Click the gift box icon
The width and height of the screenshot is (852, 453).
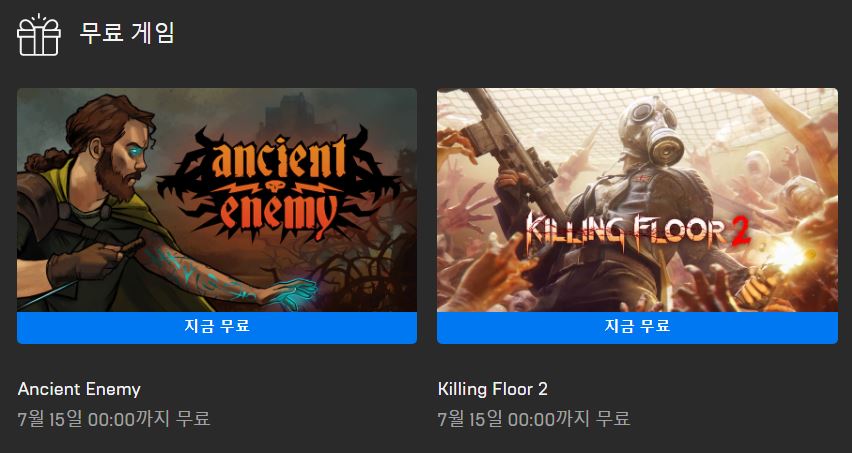[x=39, y=35]
